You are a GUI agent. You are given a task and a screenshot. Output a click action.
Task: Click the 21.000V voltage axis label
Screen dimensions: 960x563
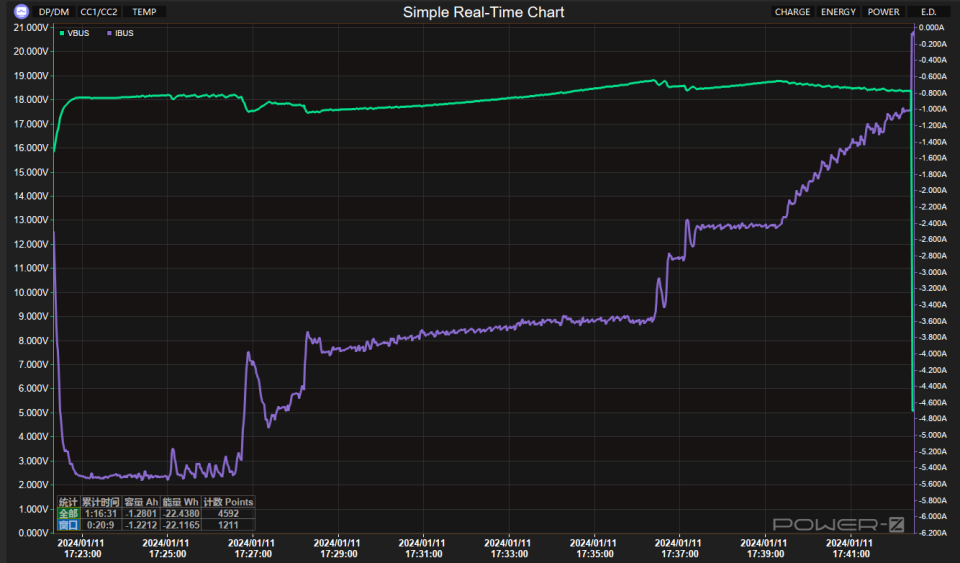point(31,28)
